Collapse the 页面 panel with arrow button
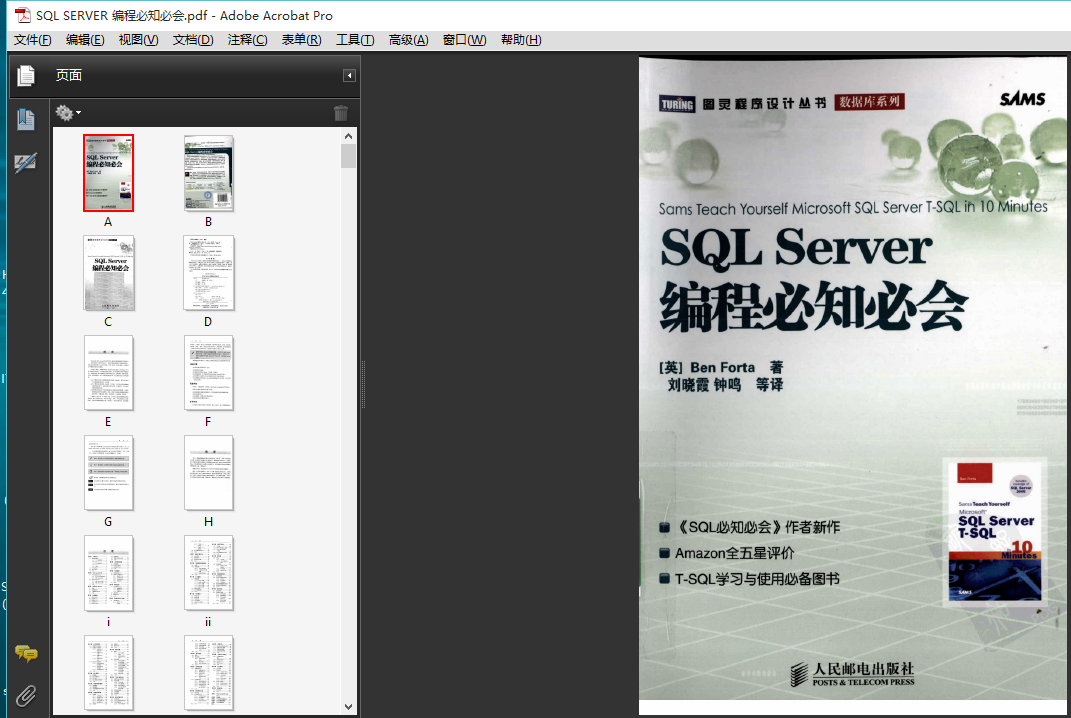The image size is (1071, 718). (349, 75)
